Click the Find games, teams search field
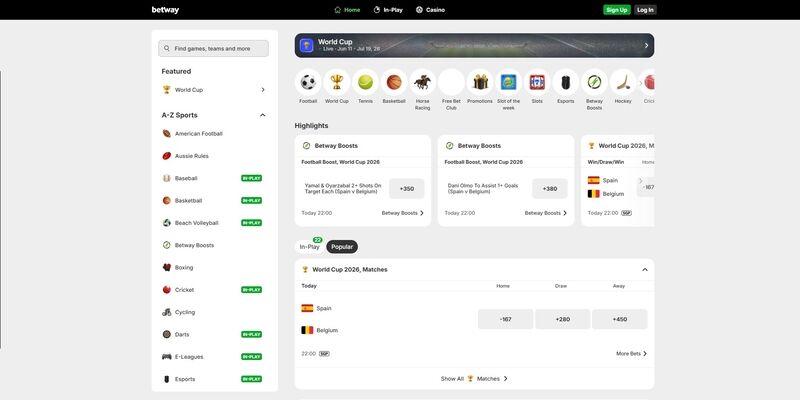800x400 pixels. click(x=213, y=48)
